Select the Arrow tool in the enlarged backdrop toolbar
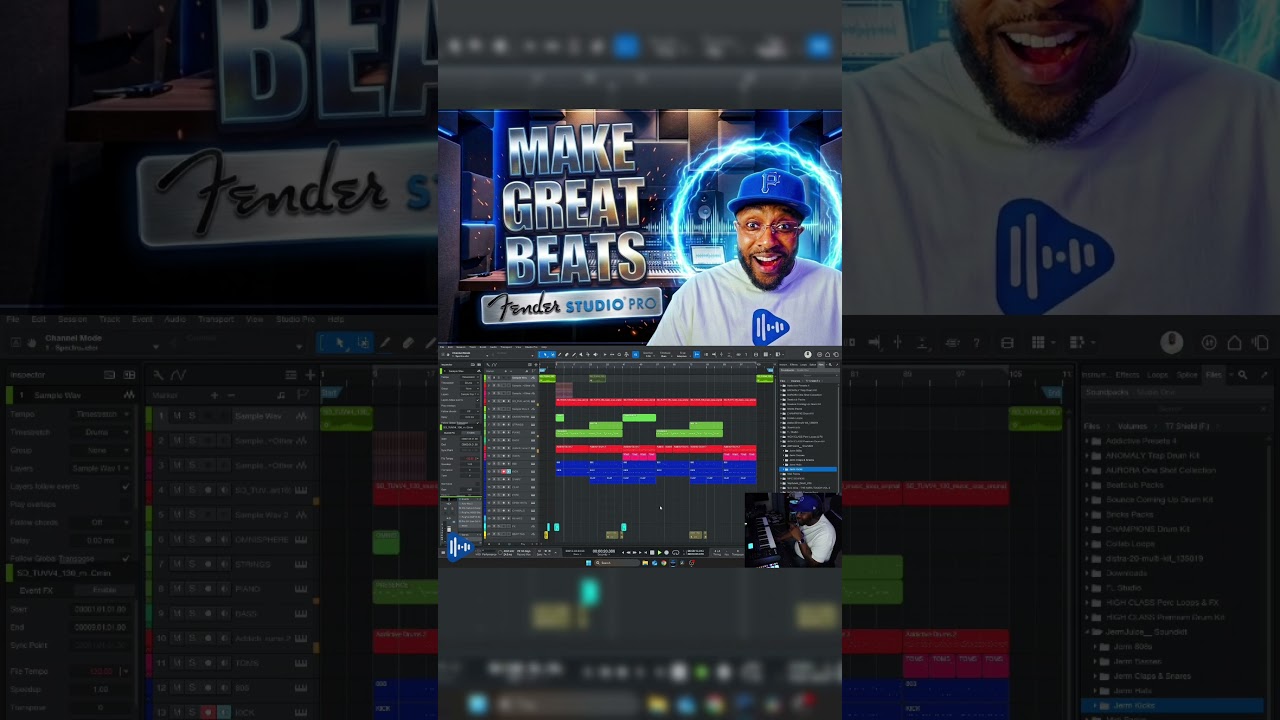Image resolution: width=1280 pixels, height=720 pixels. pos(341,343)
